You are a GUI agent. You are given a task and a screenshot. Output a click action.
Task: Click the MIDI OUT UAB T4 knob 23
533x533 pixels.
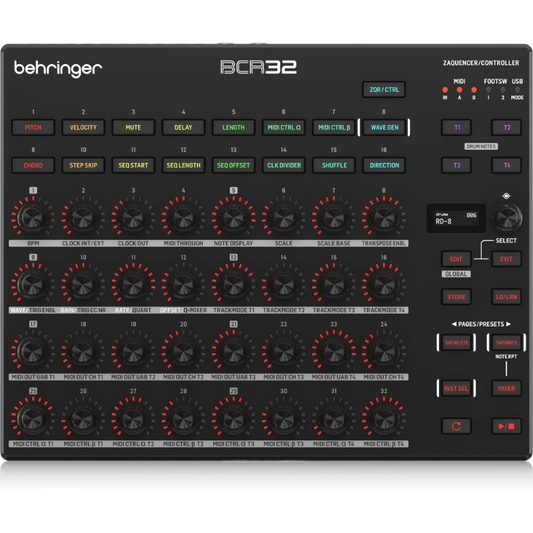click(x=333, y=351)
